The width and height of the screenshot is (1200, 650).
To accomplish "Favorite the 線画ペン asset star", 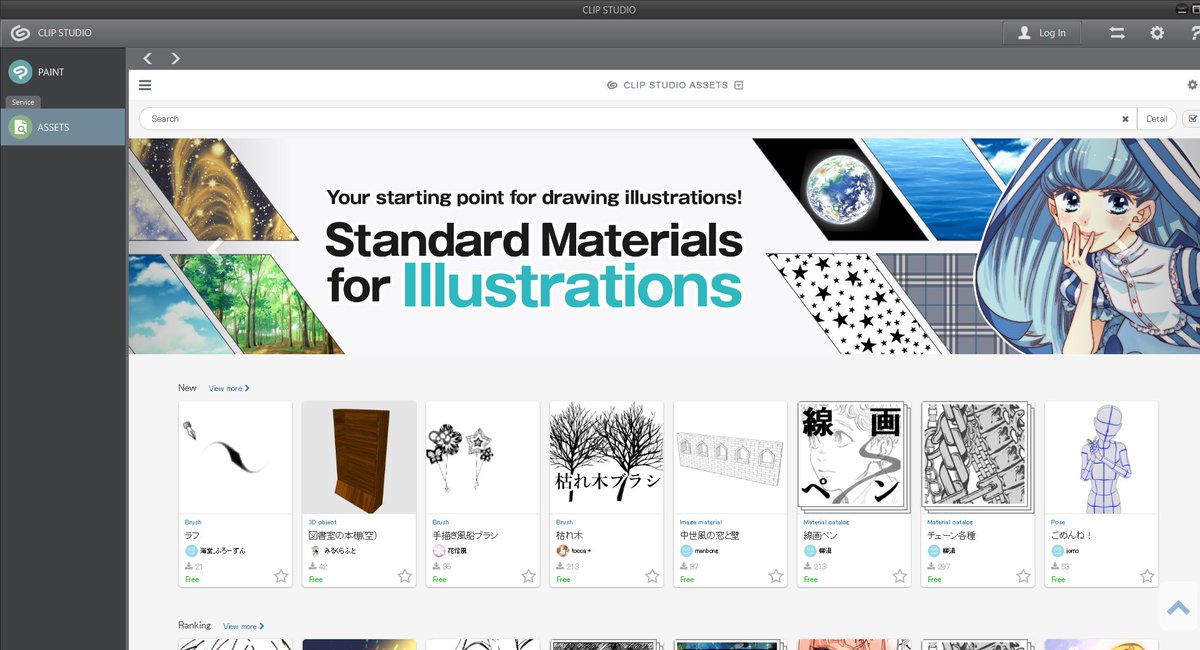I will pyautogui.click(x=900, y=576).
